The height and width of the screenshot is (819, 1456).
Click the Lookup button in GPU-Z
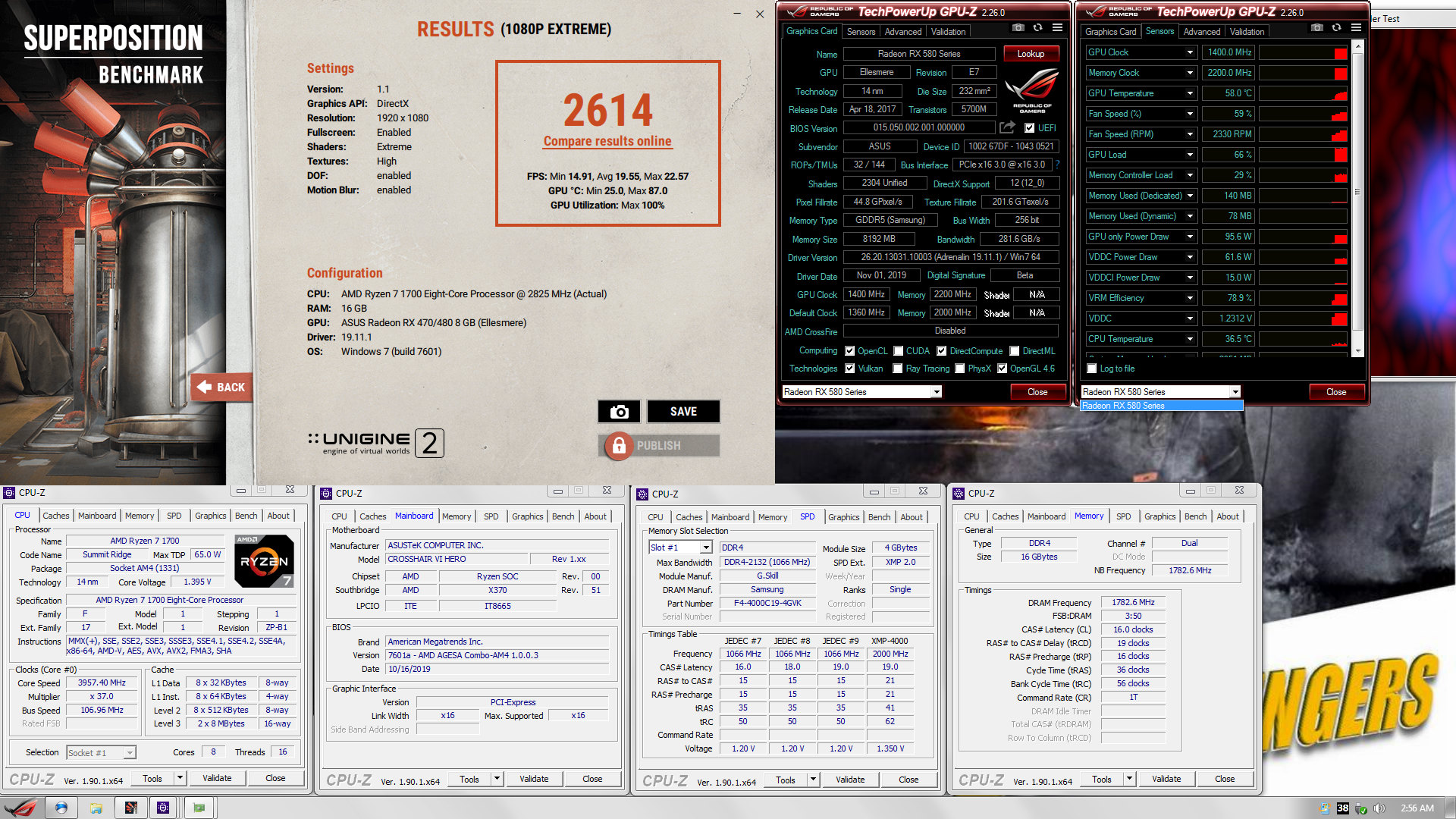point(1031,54)
